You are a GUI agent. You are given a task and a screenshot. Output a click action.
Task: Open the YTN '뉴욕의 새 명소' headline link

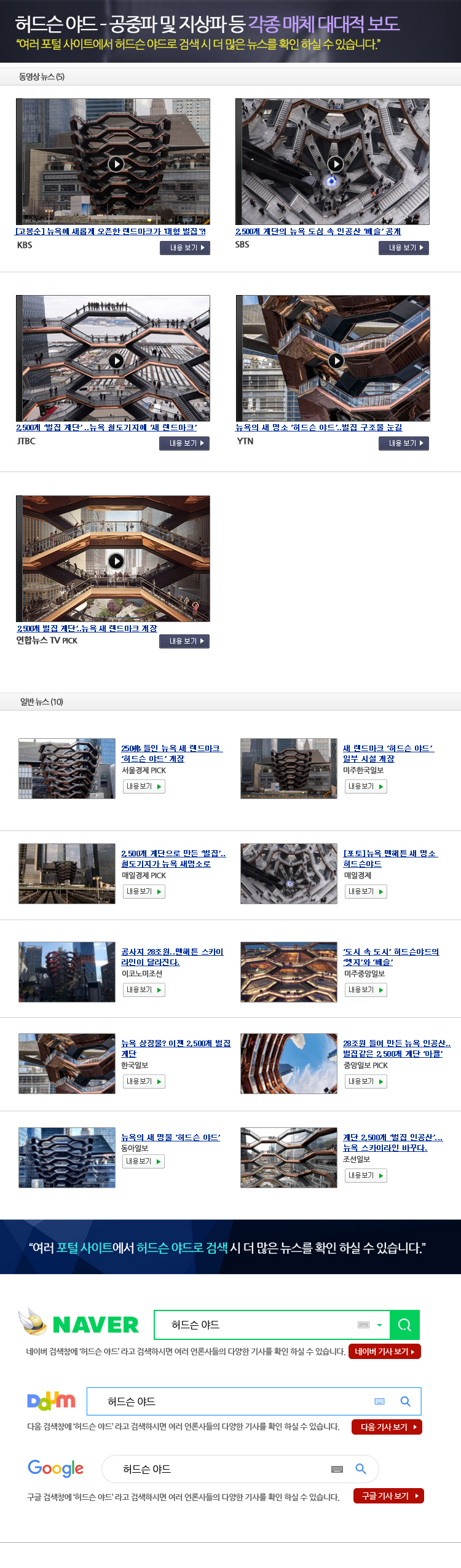coord(319,427)
